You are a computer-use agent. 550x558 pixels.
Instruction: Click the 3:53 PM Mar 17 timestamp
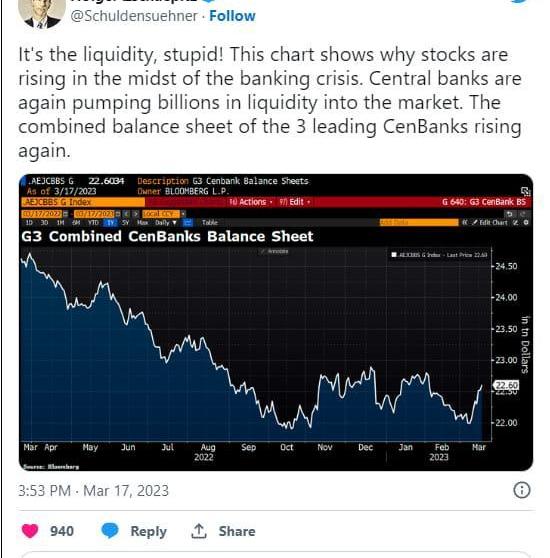93,491
